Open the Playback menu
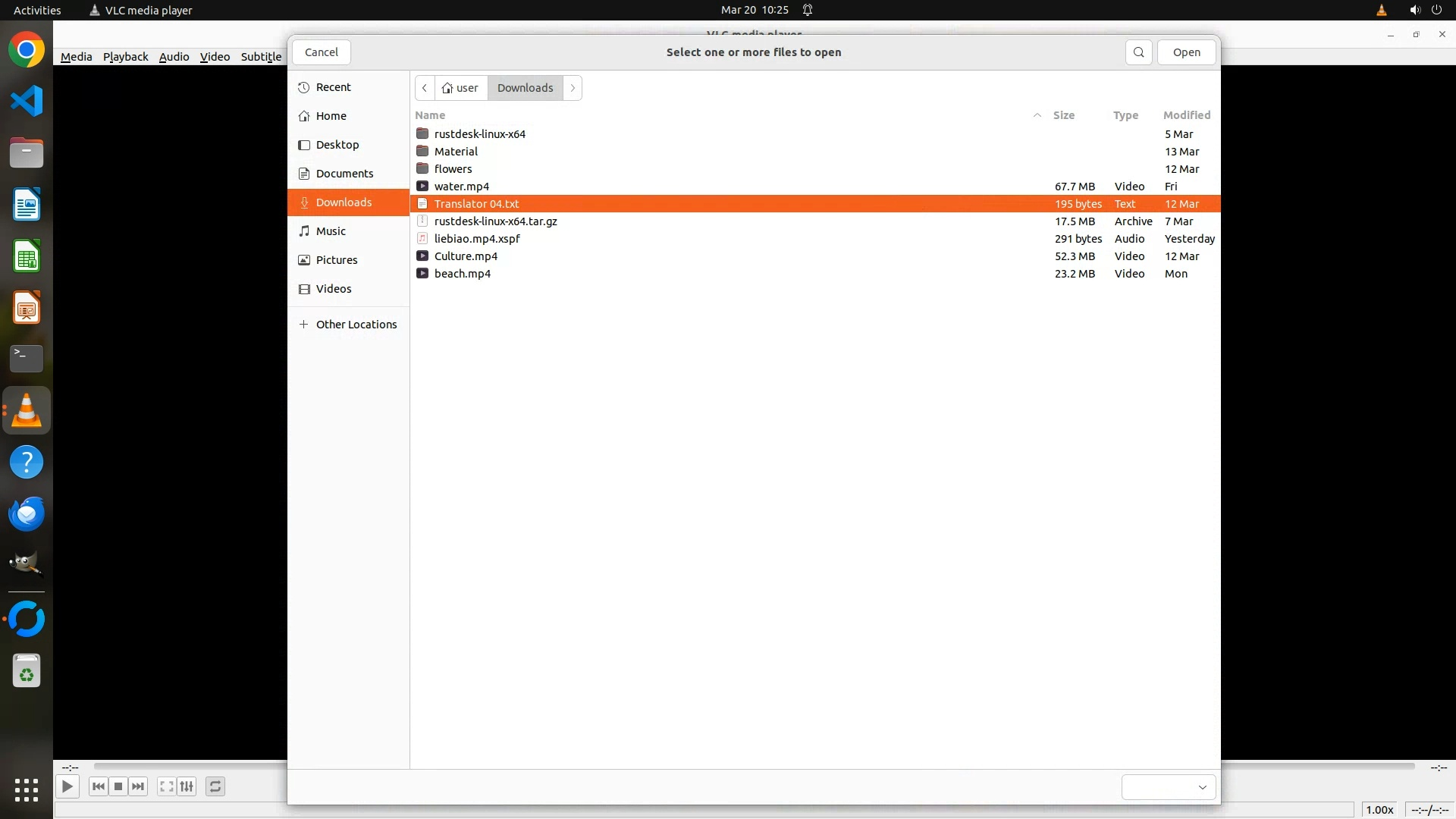 point(126,57)
